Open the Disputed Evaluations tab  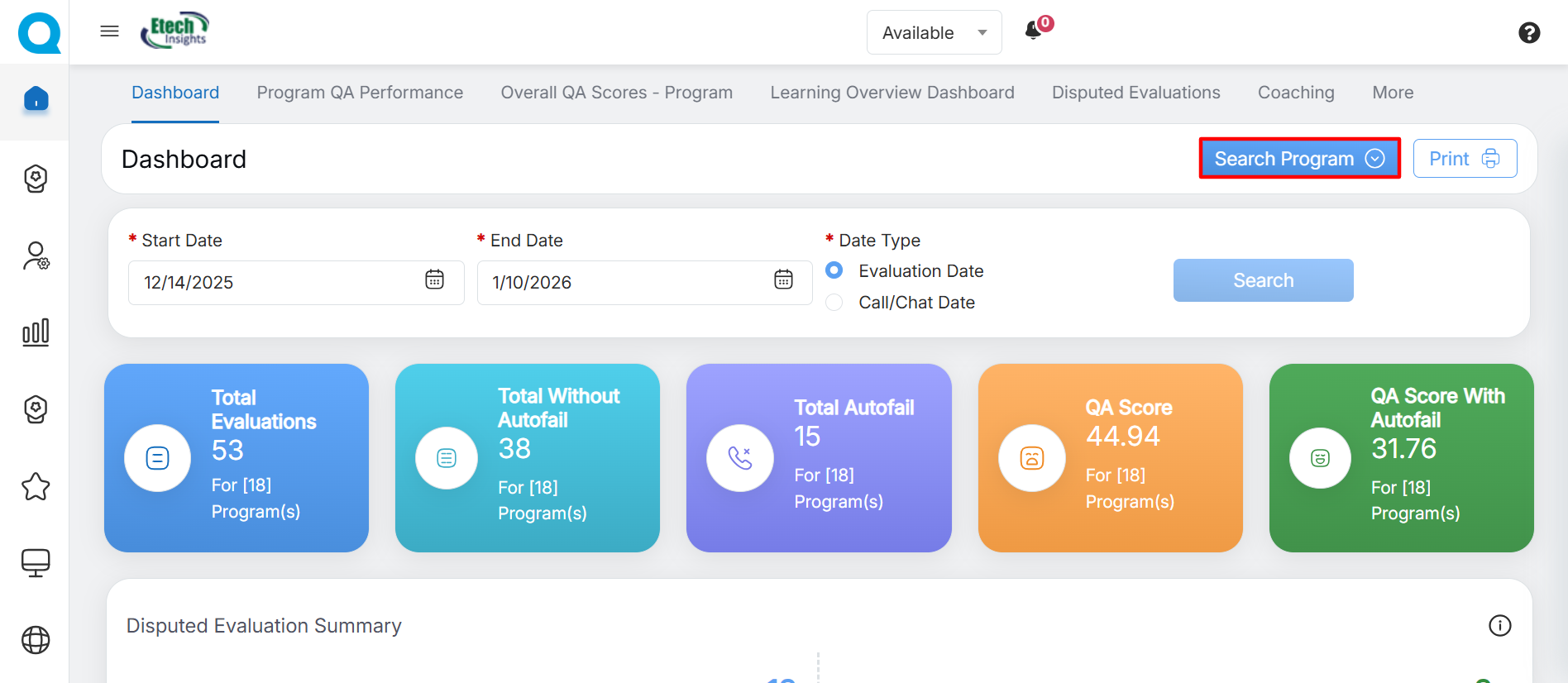coord(1135,93)
